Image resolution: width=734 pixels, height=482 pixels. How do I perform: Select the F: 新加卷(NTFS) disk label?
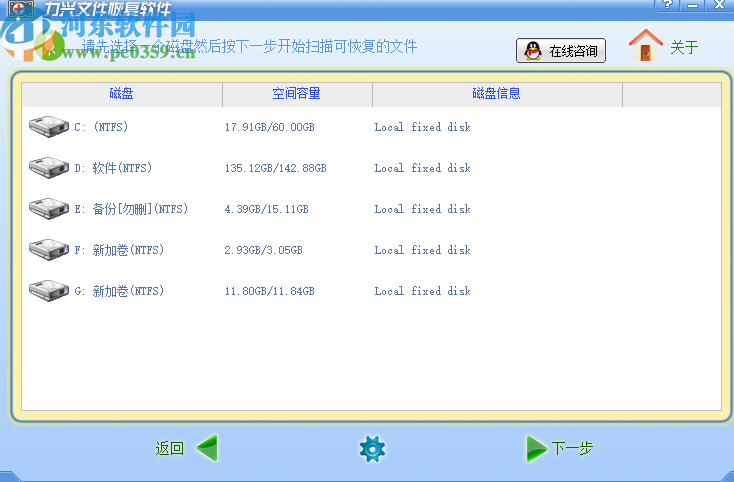tap(119, 250)
